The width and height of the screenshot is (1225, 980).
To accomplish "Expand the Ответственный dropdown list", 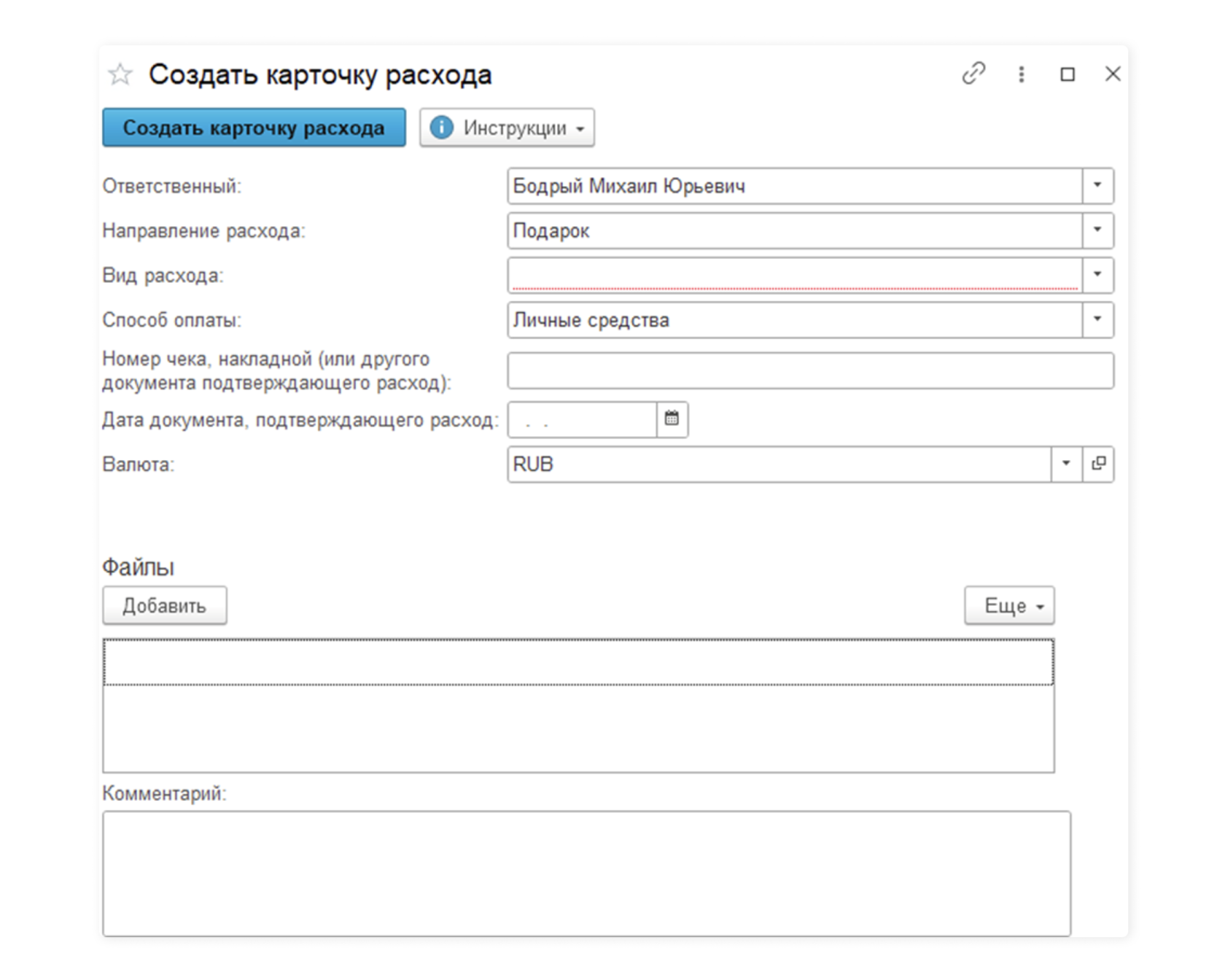I will (1097, 186).
